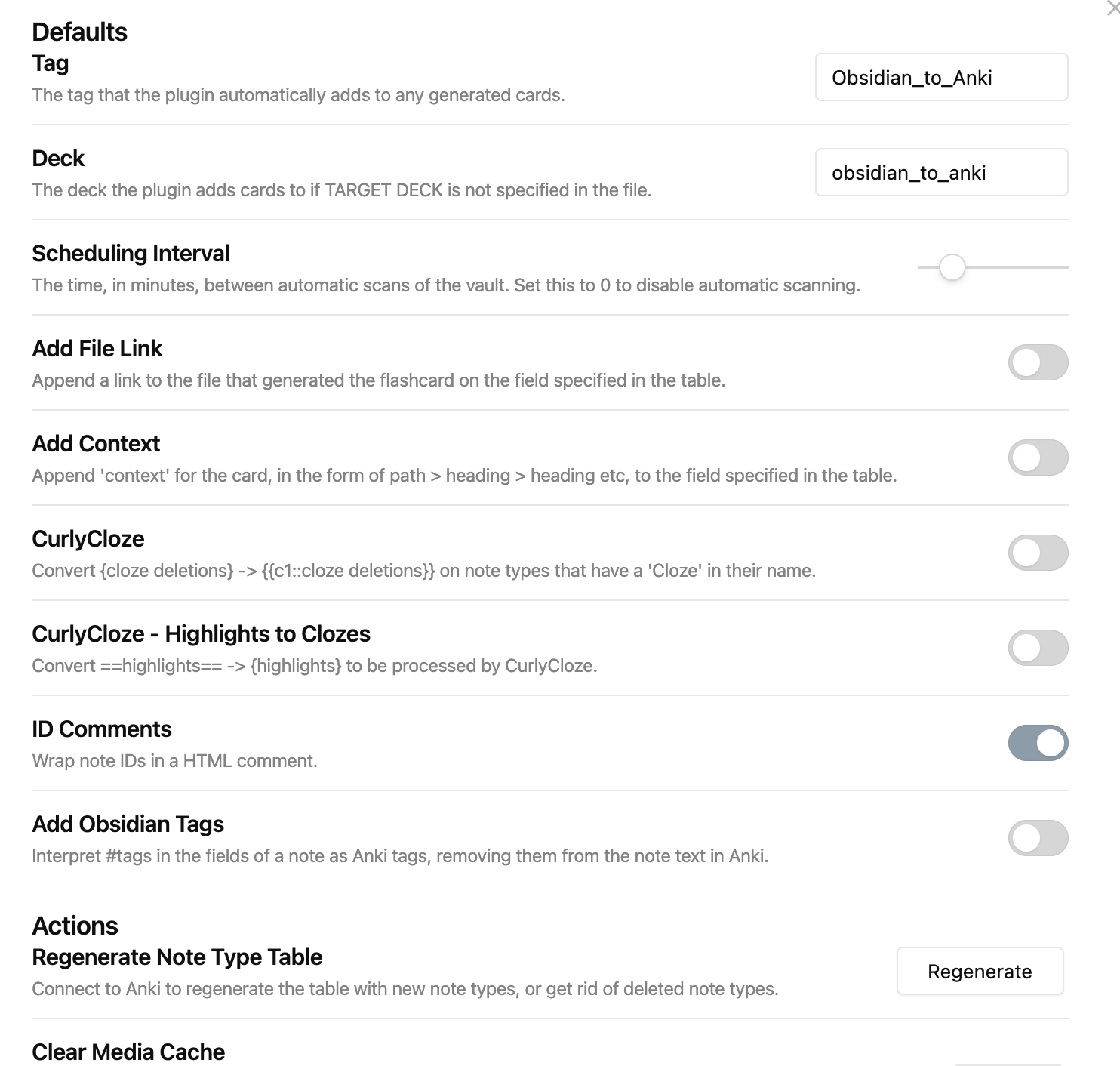Viewport: 1120px width, 1066px height.
Task: Click the Tag input showing Obsidian_to_Anki
Action: tap(941, 77)
